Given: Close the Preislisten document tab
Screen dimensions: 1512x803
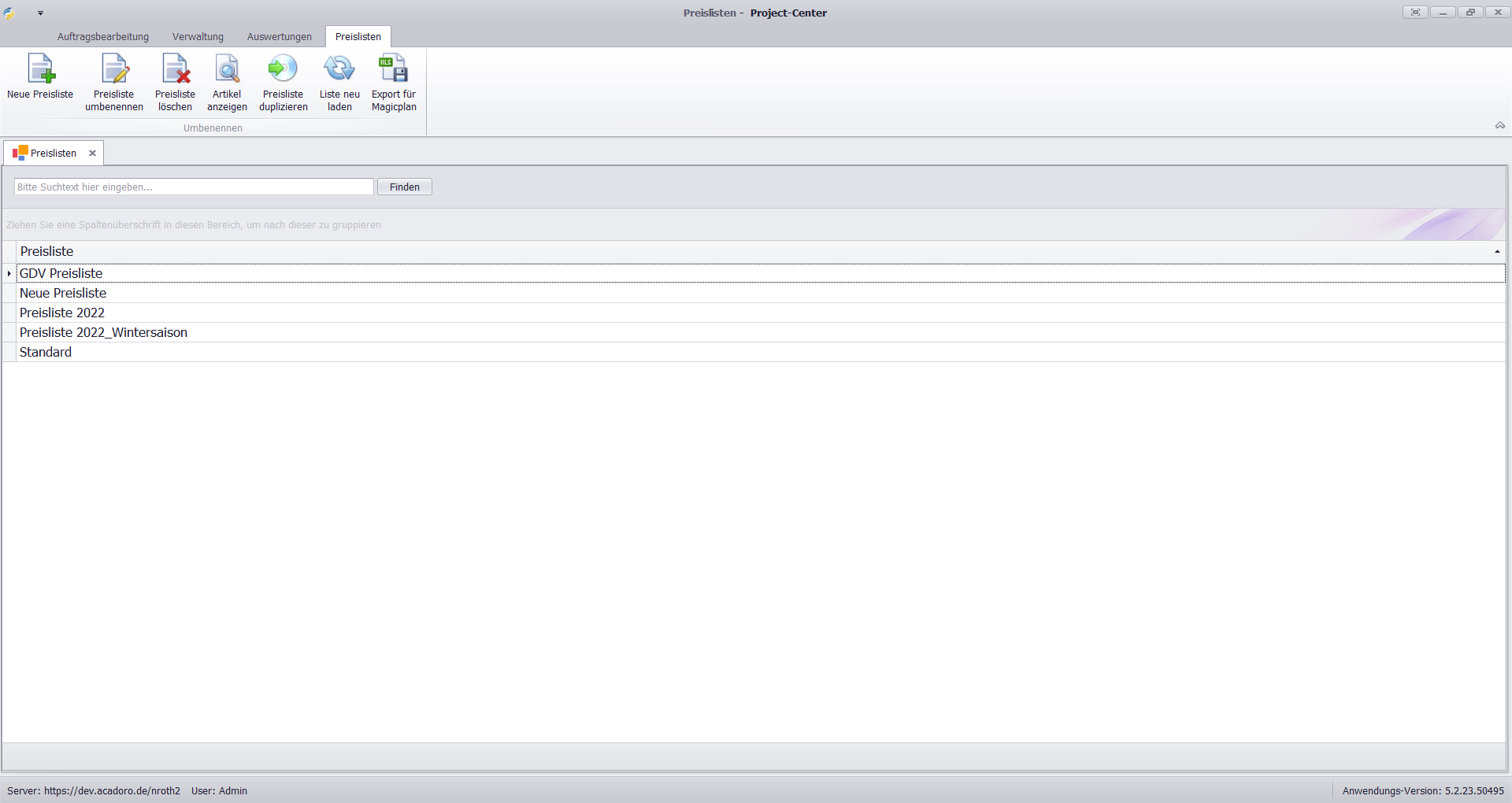Looking at the screenshot, I should tap(92, 154).
